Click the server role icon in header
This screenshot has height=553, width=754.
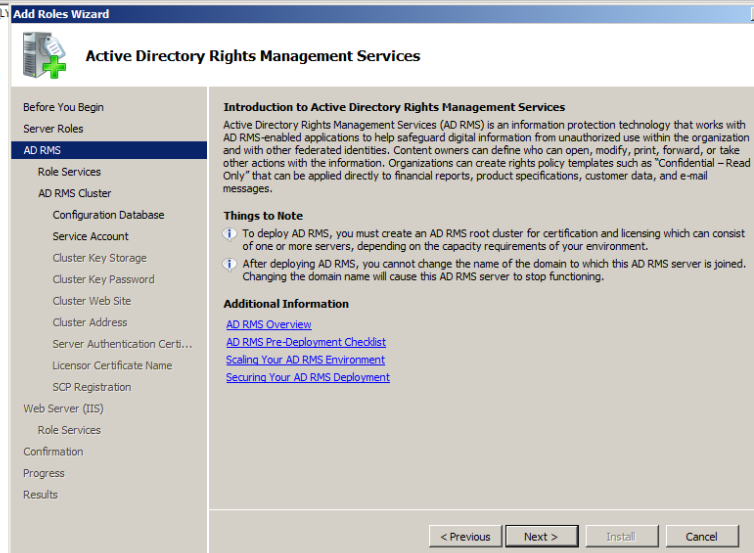click(45, 55)
